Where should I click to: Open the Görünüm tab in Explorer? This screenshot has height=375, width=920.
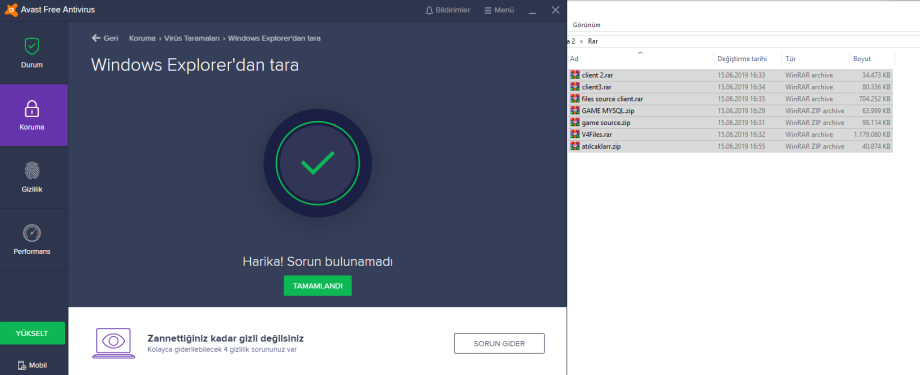(586, 25)
